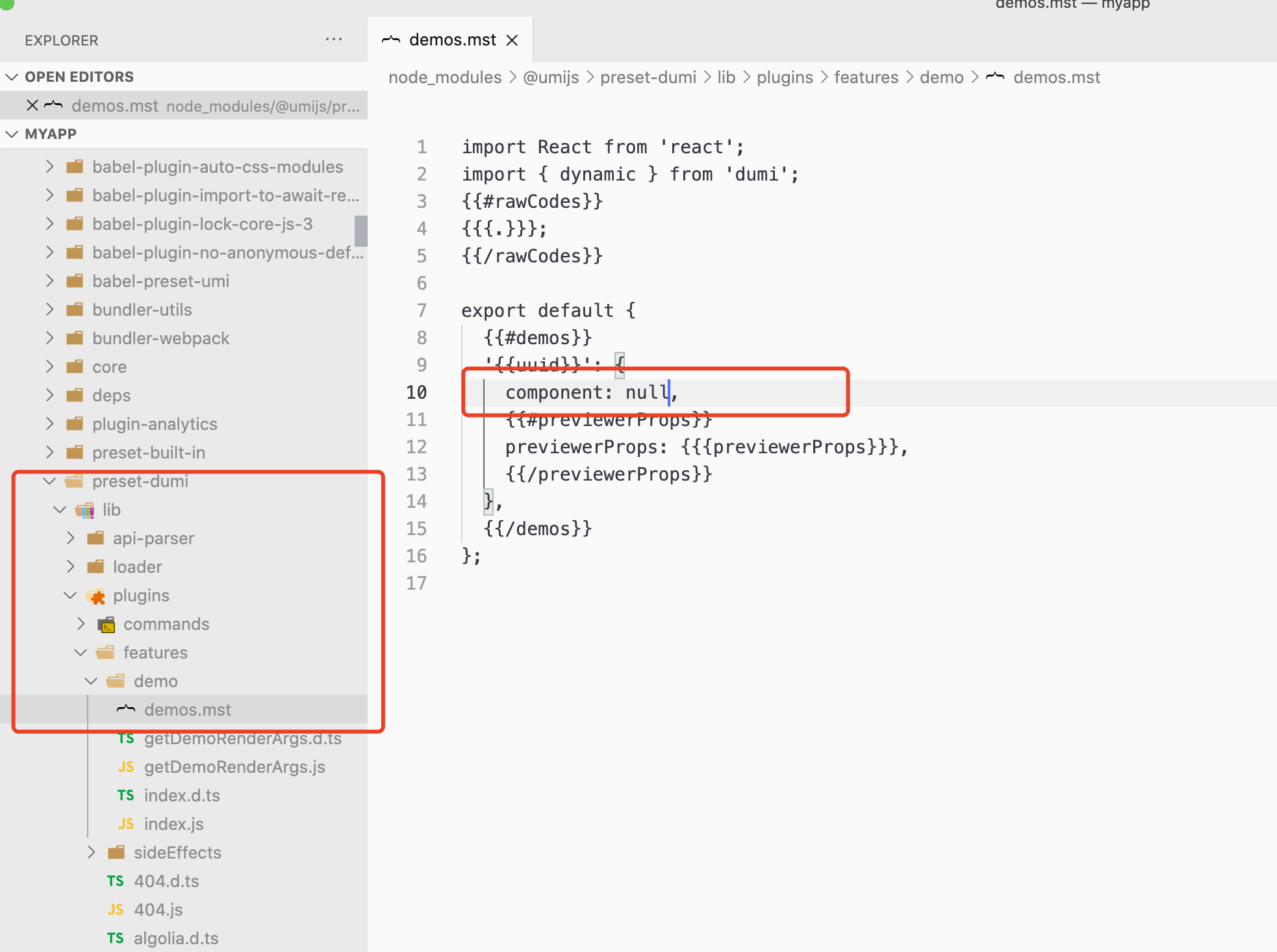The image size is (1277, 952).
Task: Click features in the breadcrumb
Action: coord(866,77)
